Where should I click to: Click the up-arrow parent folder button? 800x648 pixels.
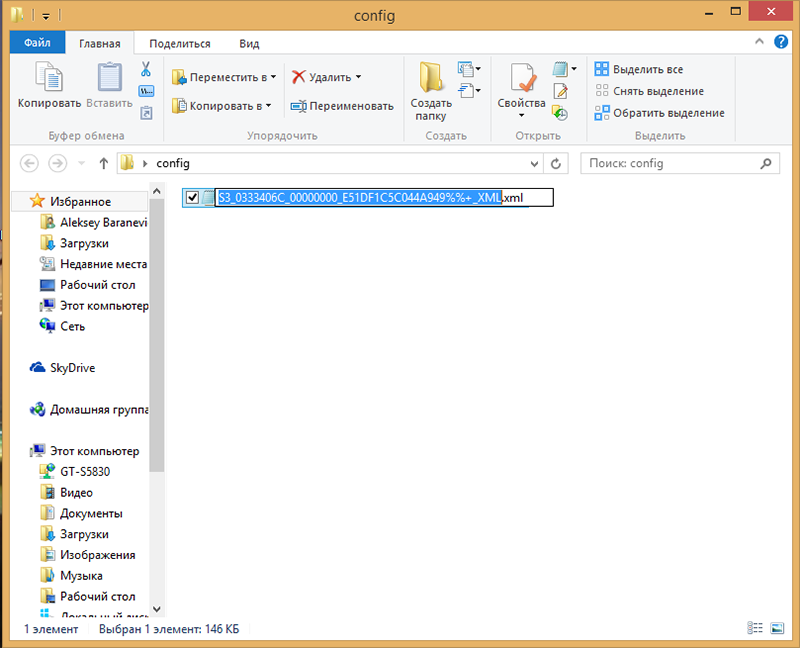tap(103, 163)
